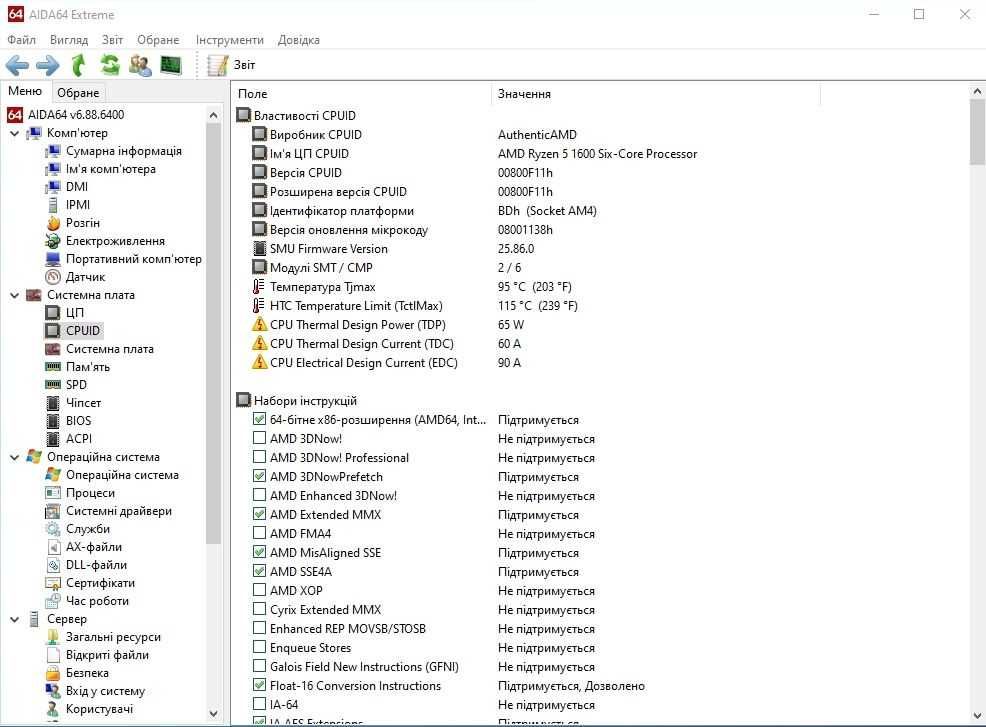Collapse the Сервер tree node

(x=14, y=619)
